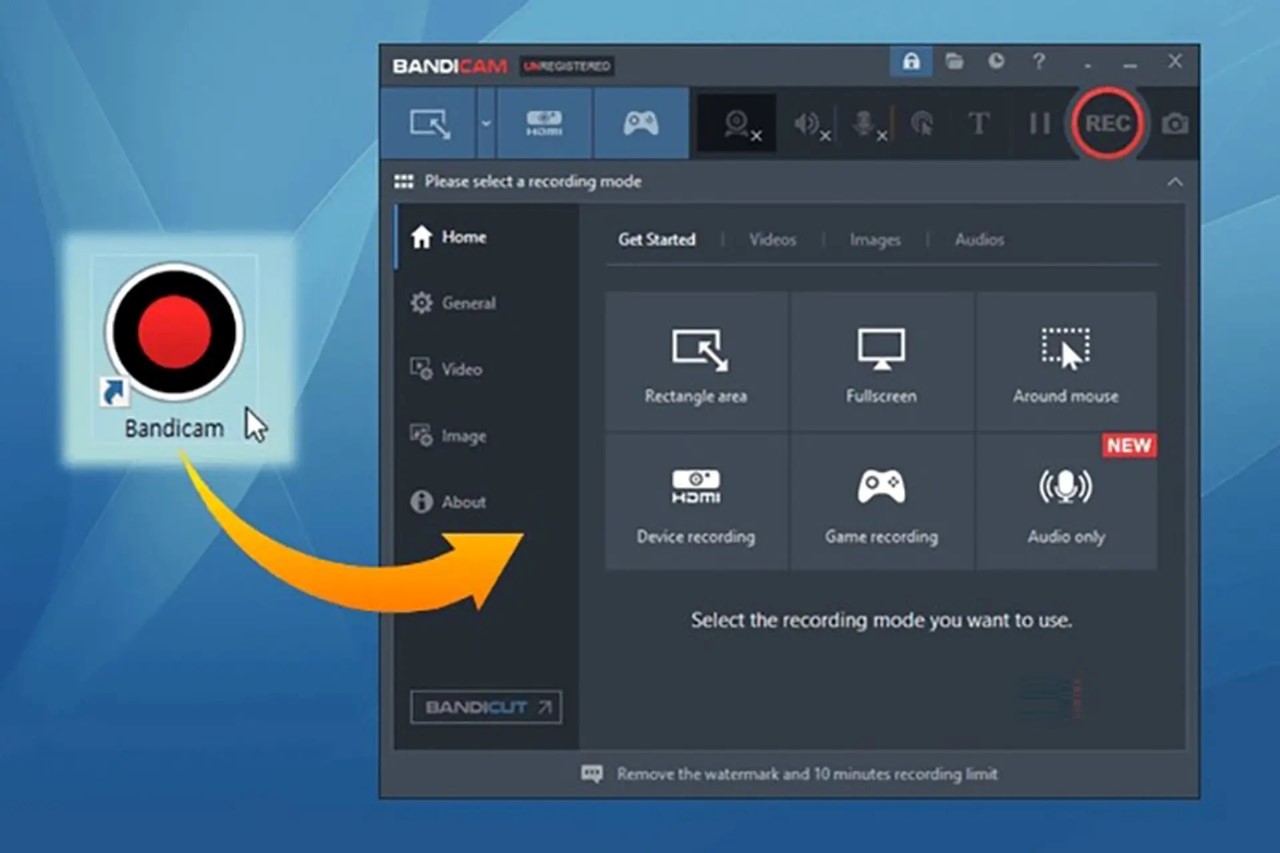Open the Images tab
The height and width of the screenshot is (853, 1280).
[875, 240]
